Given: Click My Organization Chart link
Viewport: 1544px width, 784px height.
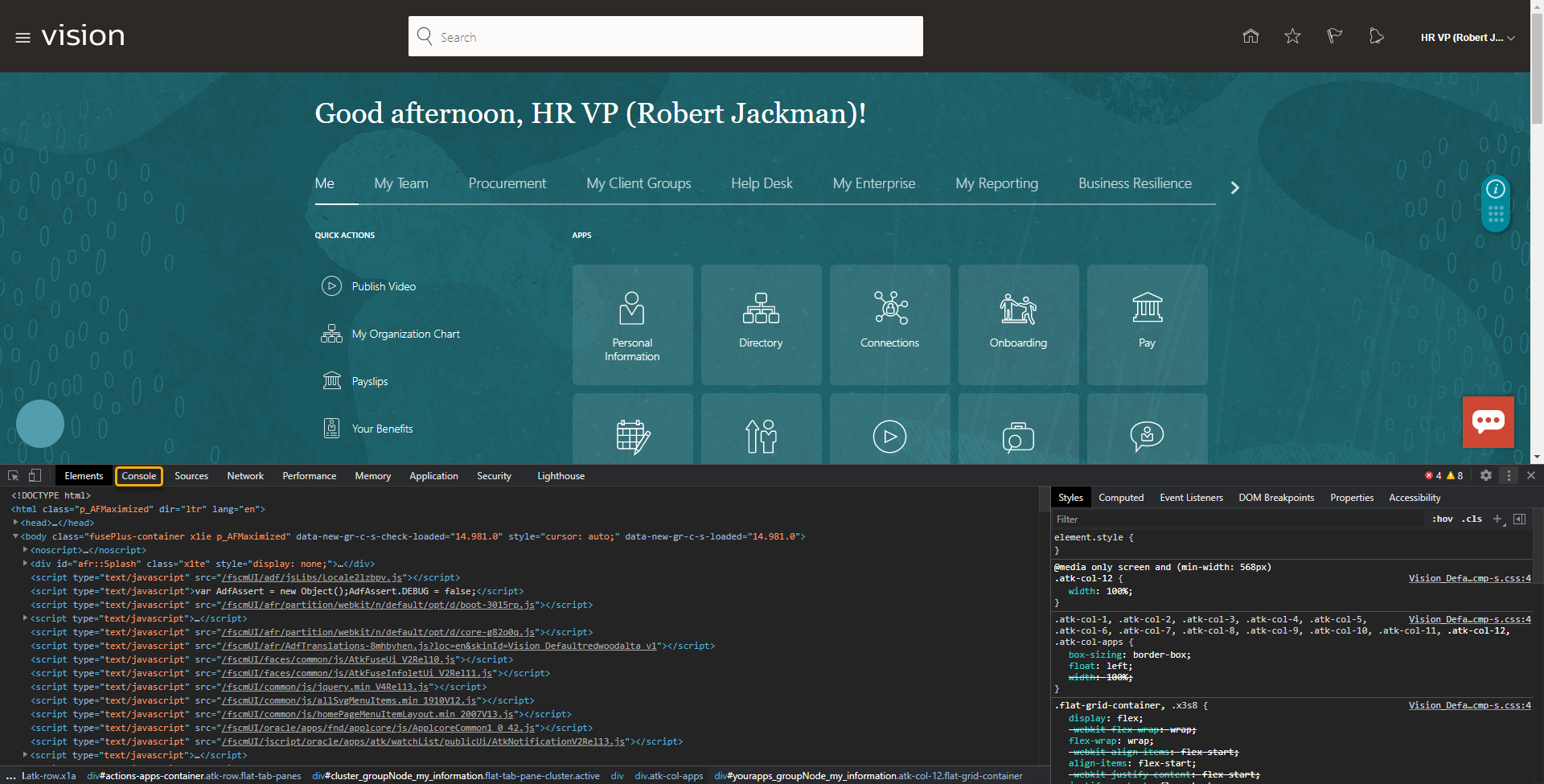Looking at the screenshot, I should pos(405,334).
